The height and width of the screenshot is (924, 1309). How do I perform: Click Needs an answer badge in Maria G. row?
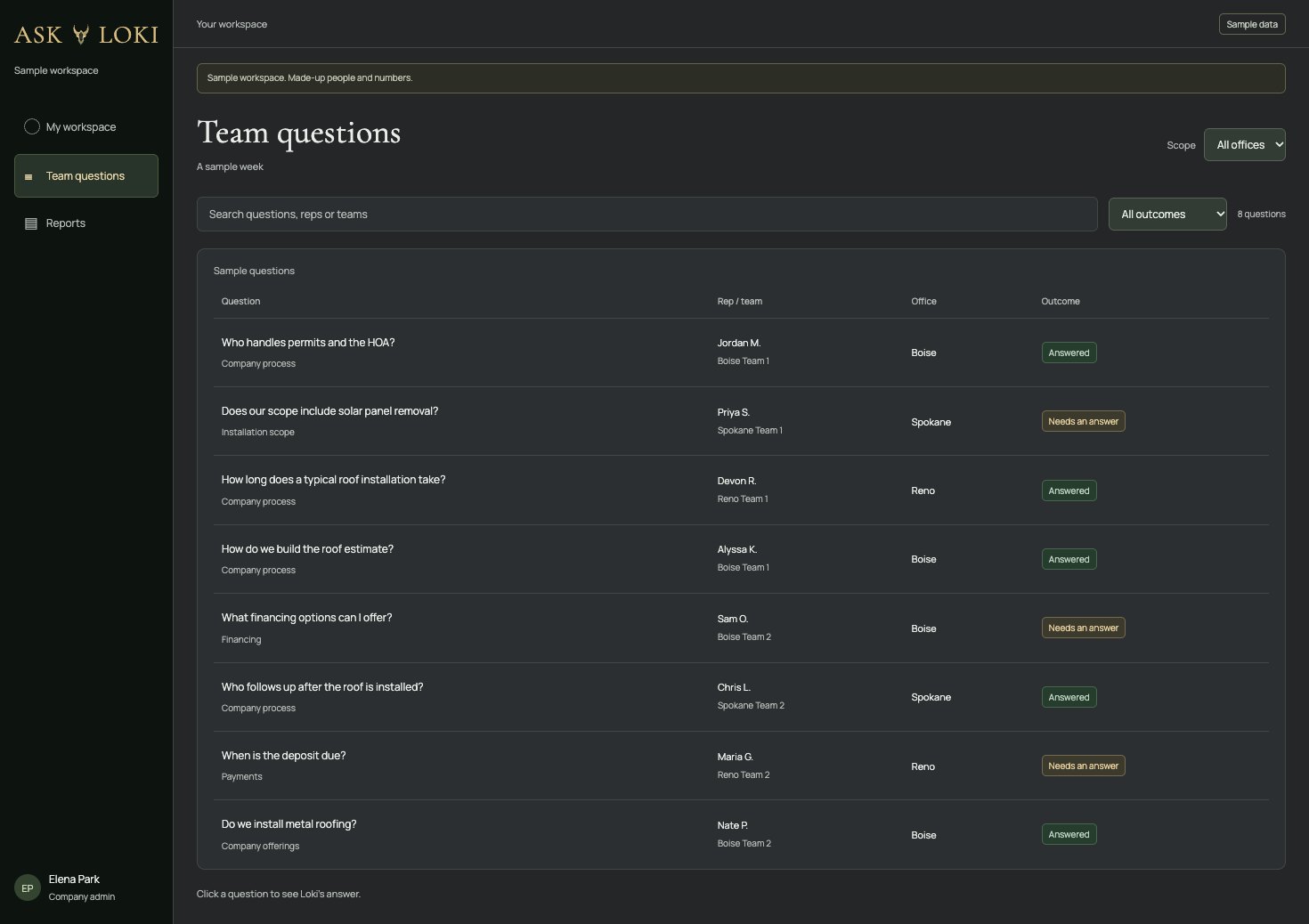(x=1083, y=766)
